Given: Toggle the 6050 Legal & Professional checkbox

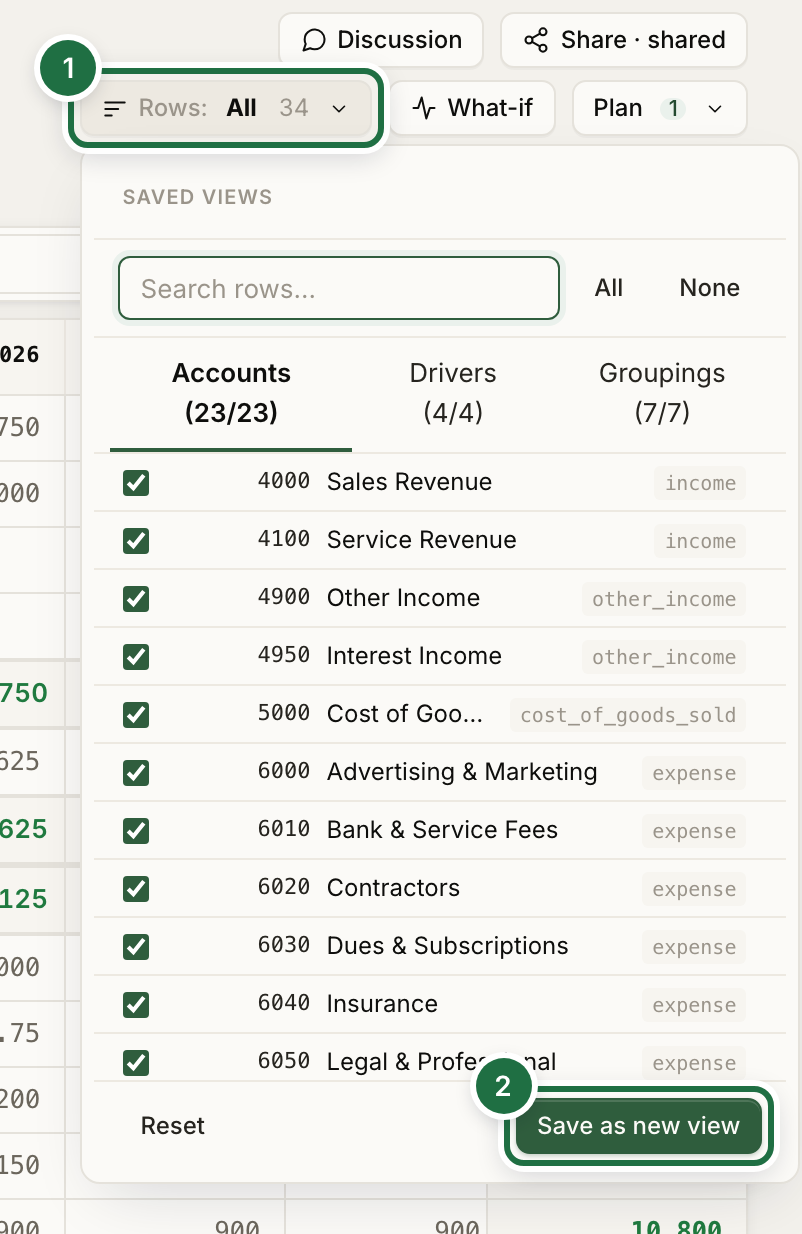Looking at the screenshot, I should pyautogui.click(x=136, y=1063).
